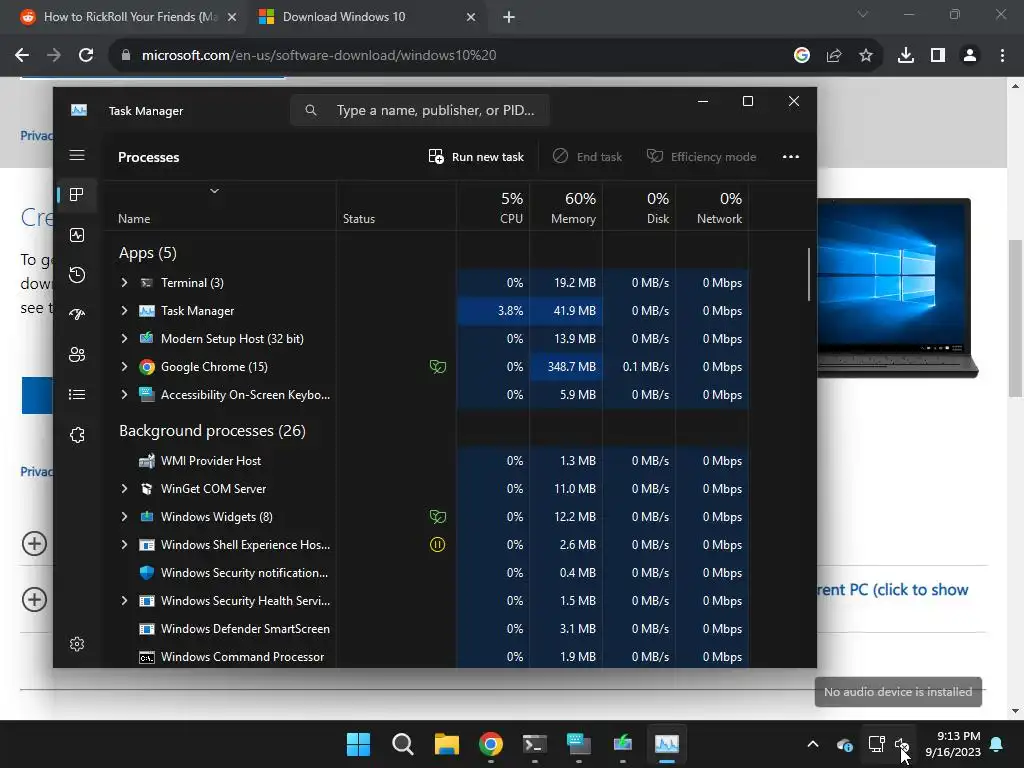Viewport: 1024px width, 768px height.
Task: Sort processes by CPU column
Action: coord(493,207)
